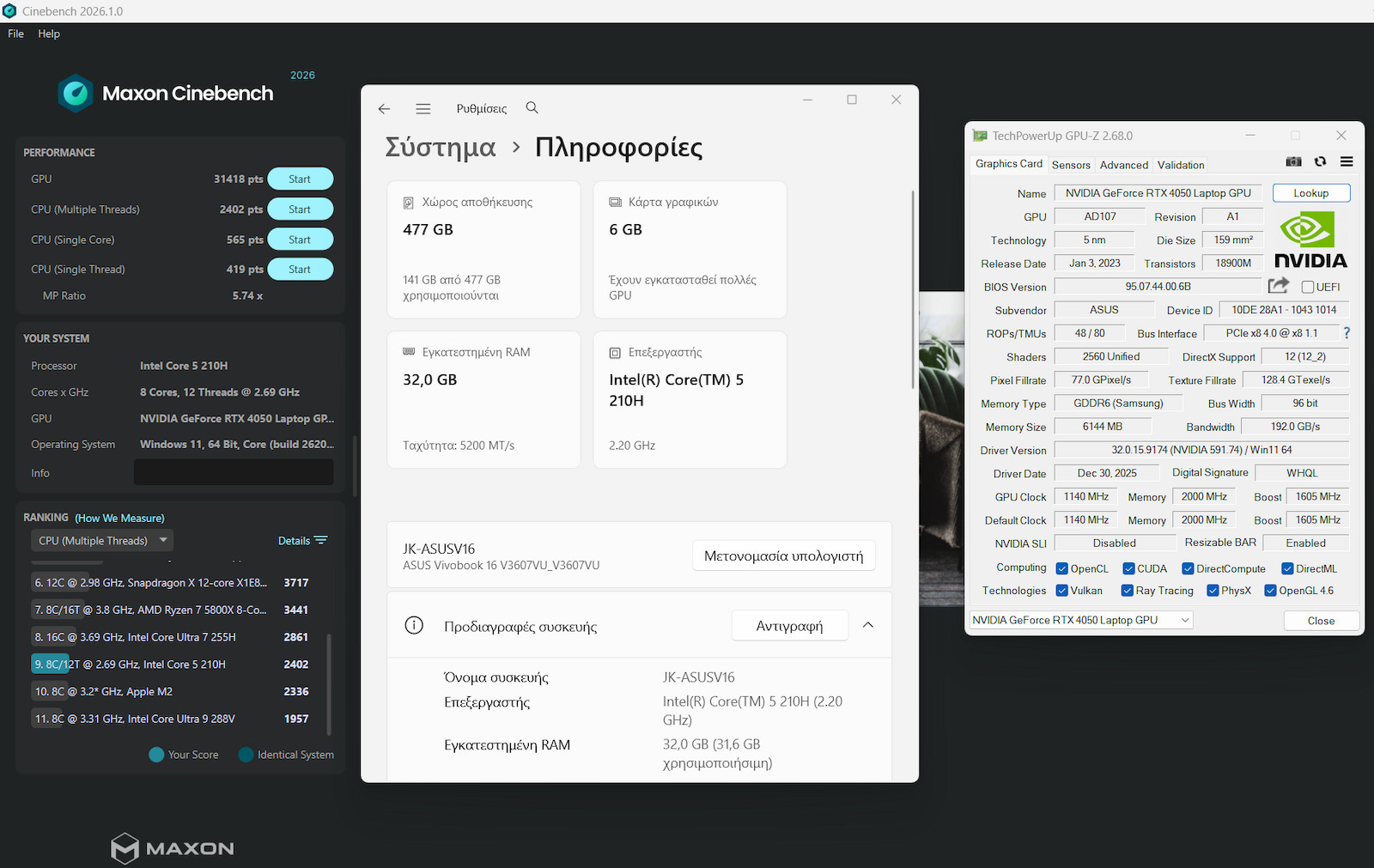The width and height of the screenshot is (1374, 868).
Task: Click the processor icon on the Core 5 210H card
Action: point(615,353)
